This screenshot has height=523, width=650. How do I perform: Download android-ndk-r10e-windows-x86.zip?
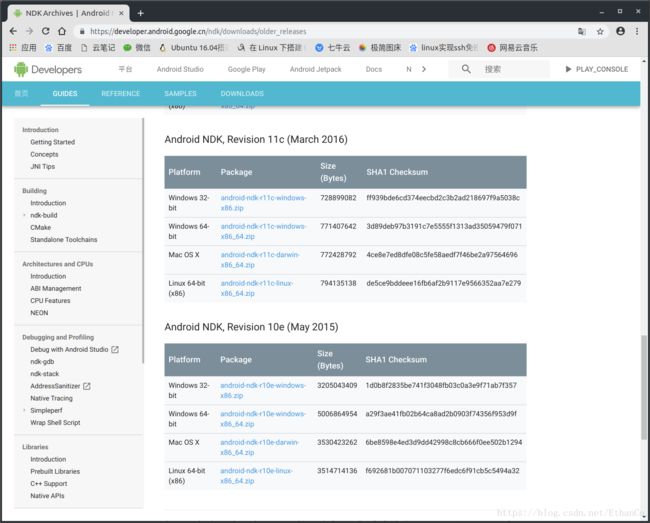click(263, 390)
